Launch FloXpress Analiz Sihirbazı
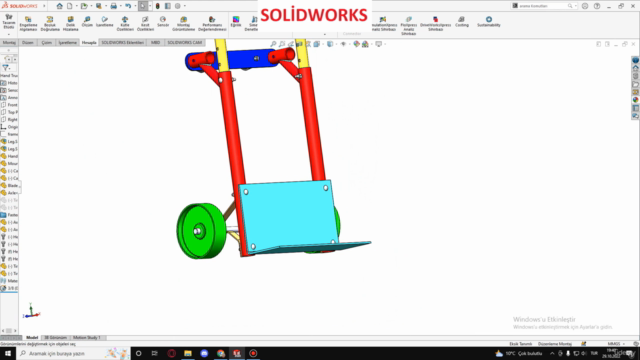The image size is (640, 360). [x=409, y=26]
